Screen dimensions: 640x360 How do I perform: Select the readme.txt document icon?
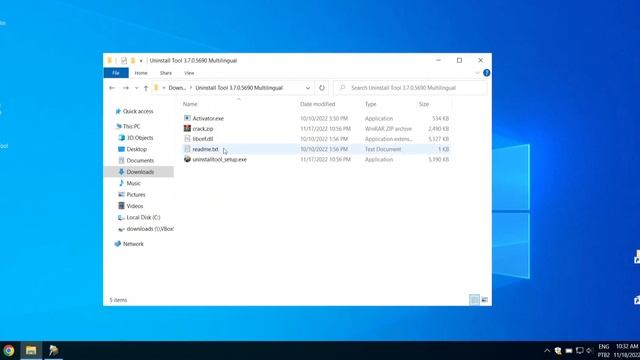187,149
